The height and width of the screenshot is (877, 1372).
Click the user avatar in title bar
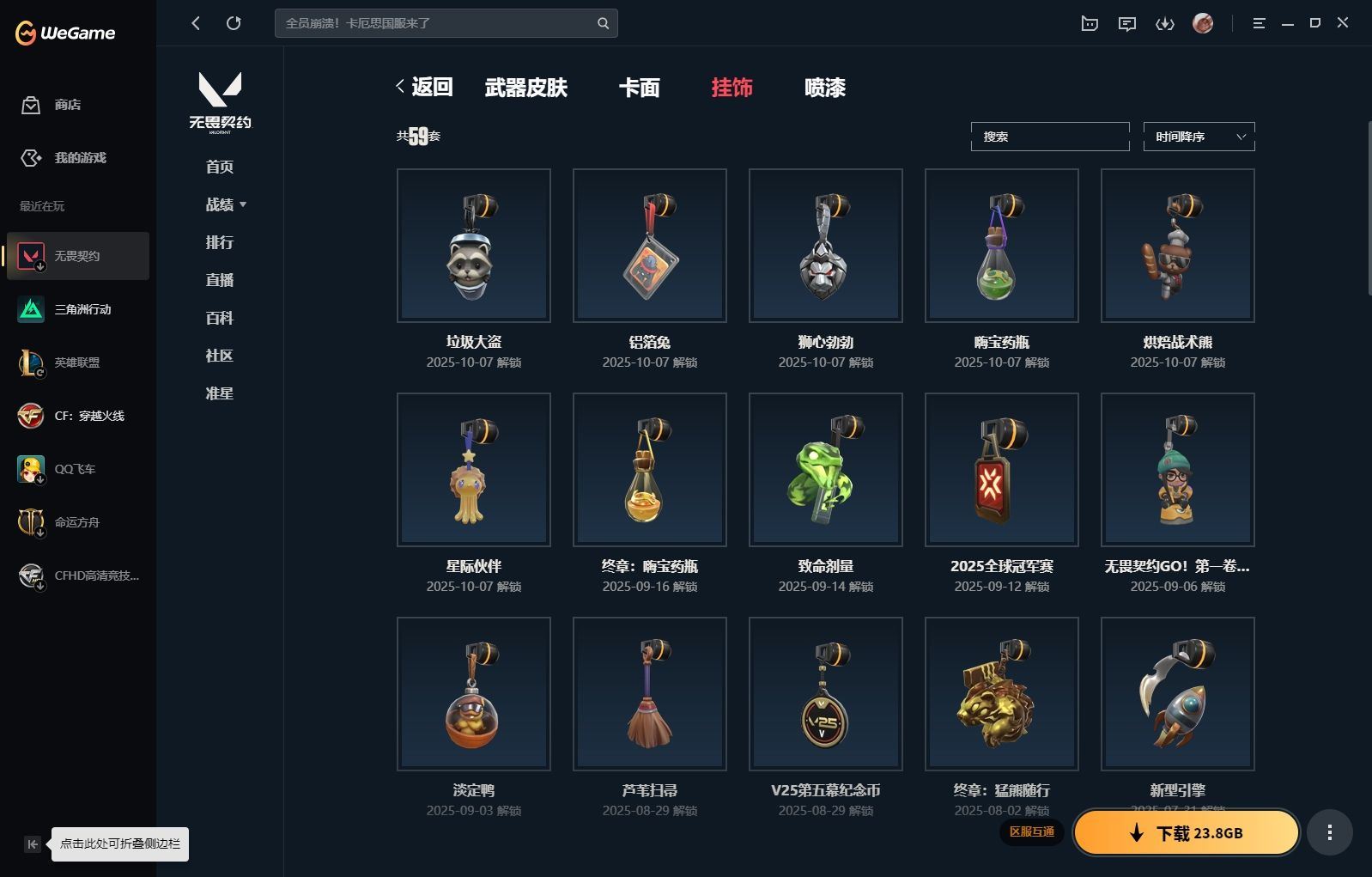coord(1203,23)
